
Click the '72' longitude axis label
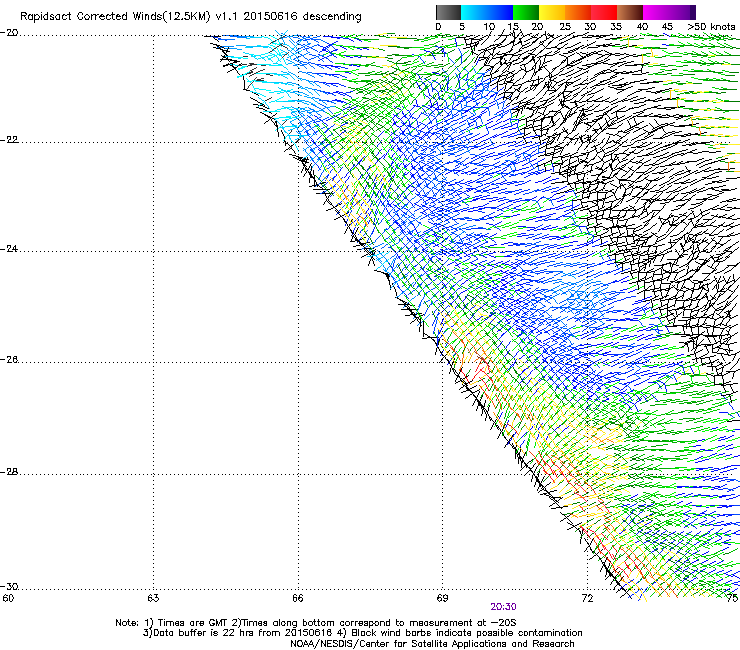(x=587, y=599)
